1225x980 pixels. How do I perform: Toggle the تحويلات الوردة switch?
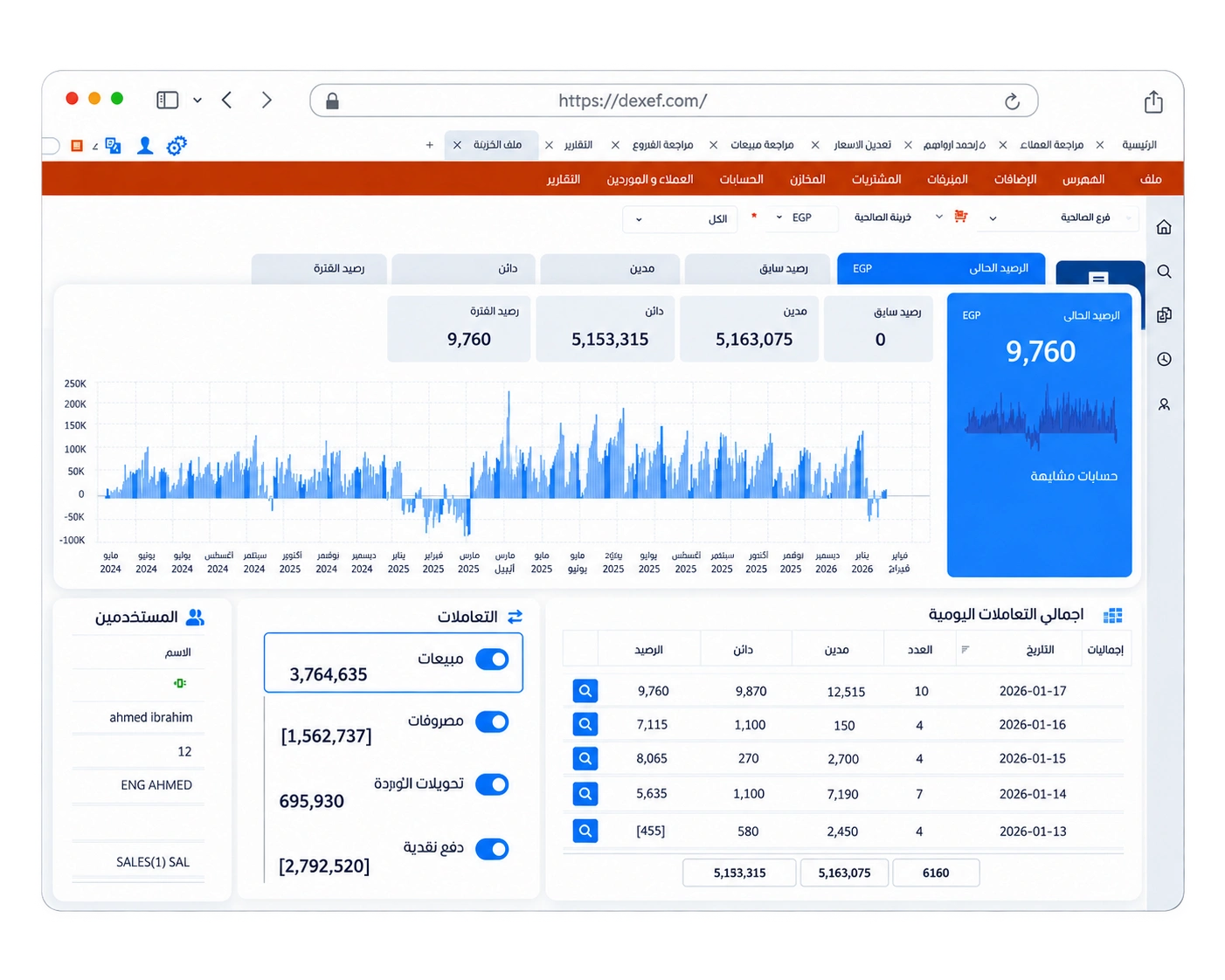pyautogui.click(x=492, y=784)
